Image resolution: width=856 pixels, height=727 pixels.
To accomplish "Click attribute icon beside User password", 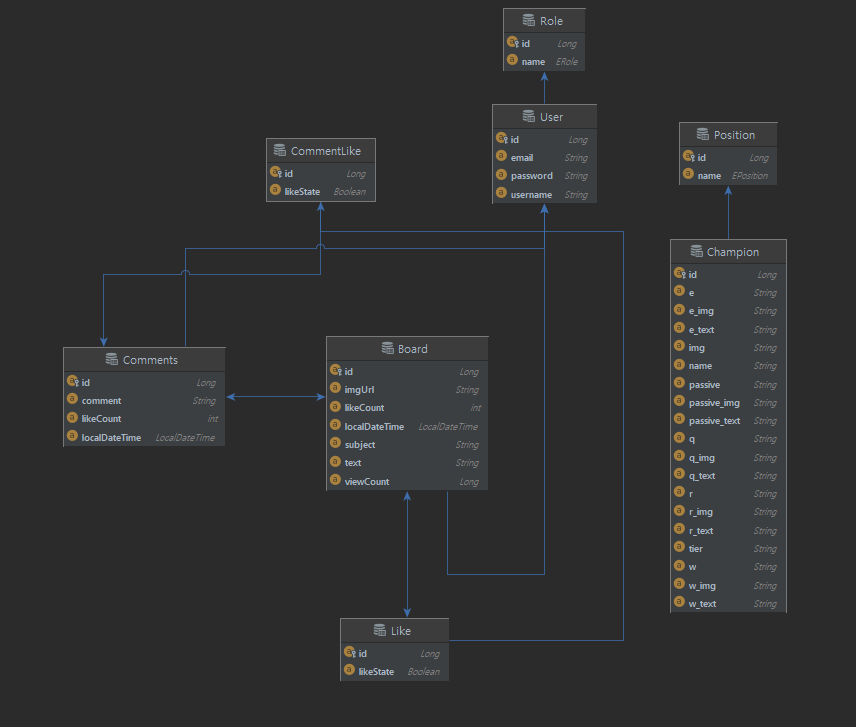I will point(501,175).
